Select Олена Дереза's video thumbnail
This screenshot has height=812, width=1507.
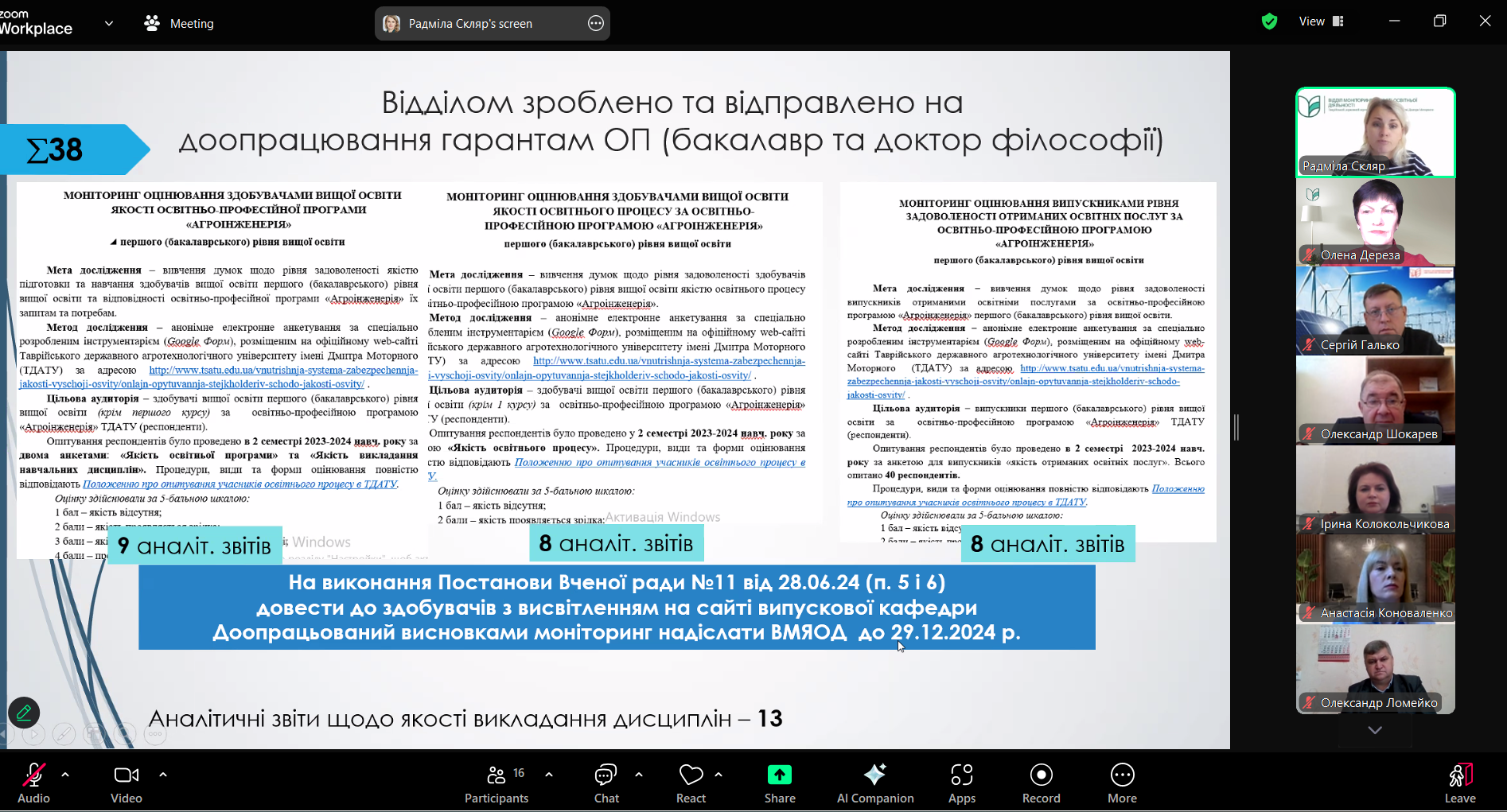(1376, 222)
